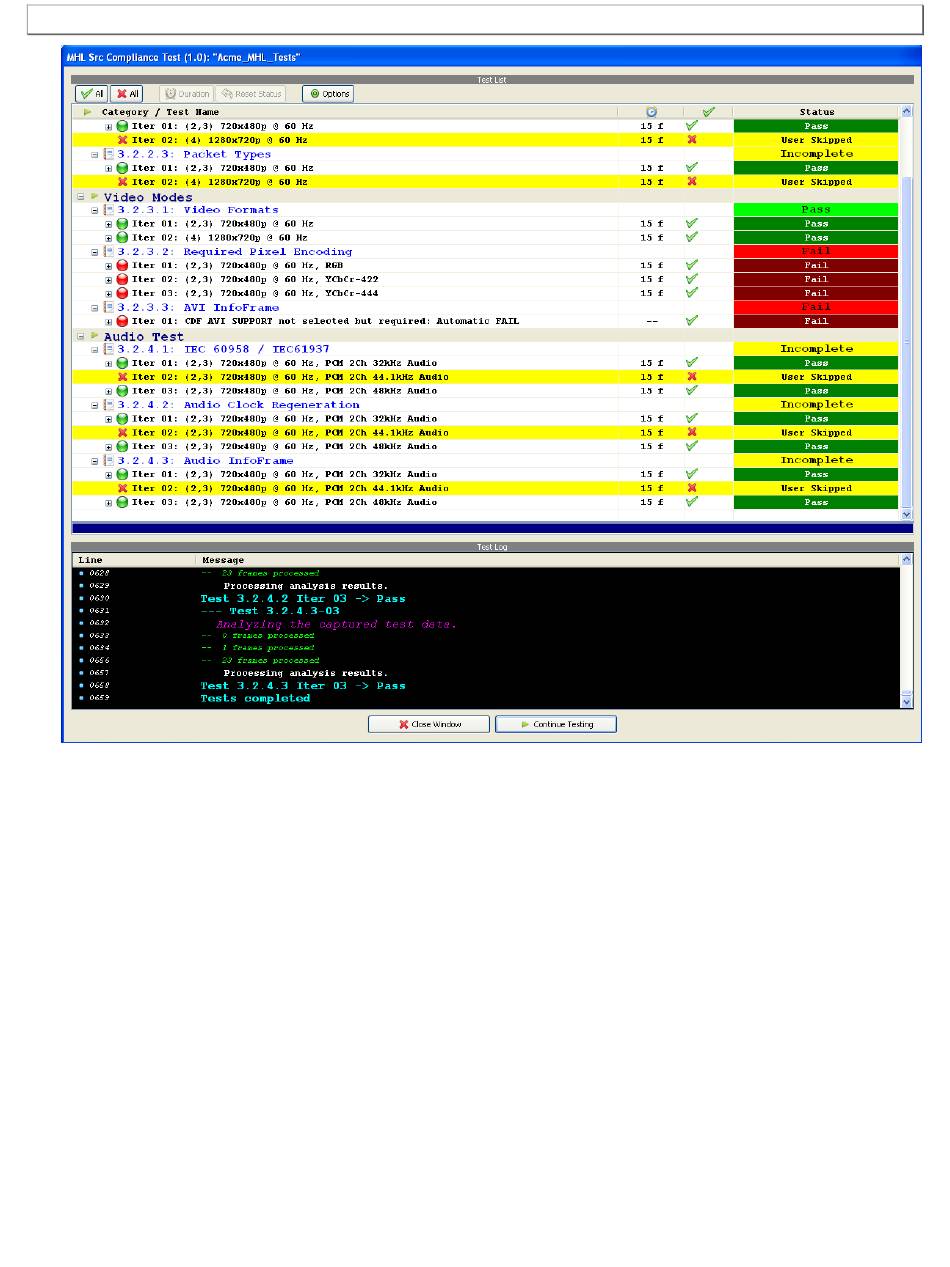Click red ball on YCbCr-444 iteration row
The image size is (950, 1267).
click(x=123, y=294)
